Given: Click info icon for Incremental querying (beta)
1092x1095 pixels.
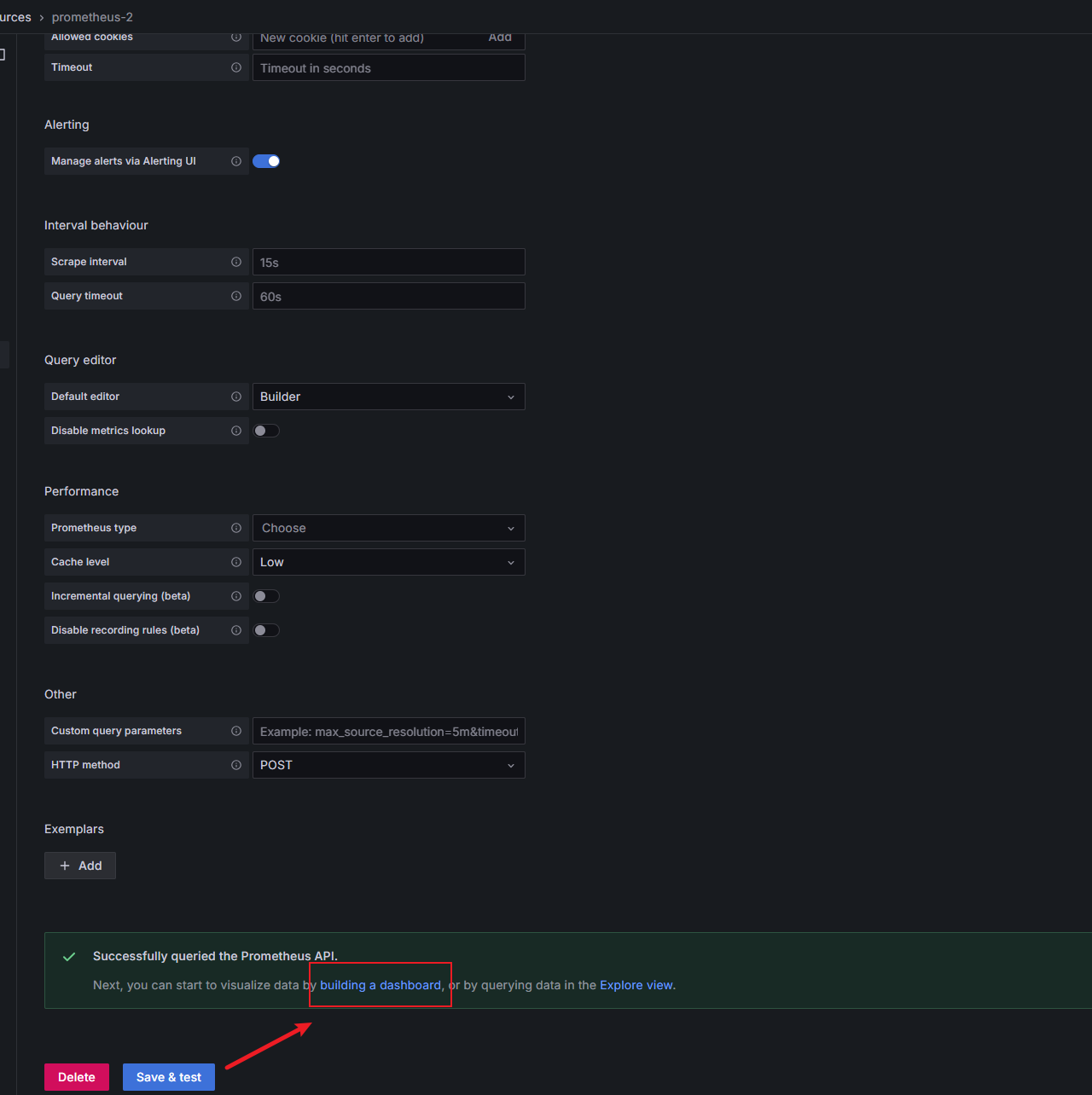Looking at the screenshot, I should pyautogui.click(x=236, y=596).
